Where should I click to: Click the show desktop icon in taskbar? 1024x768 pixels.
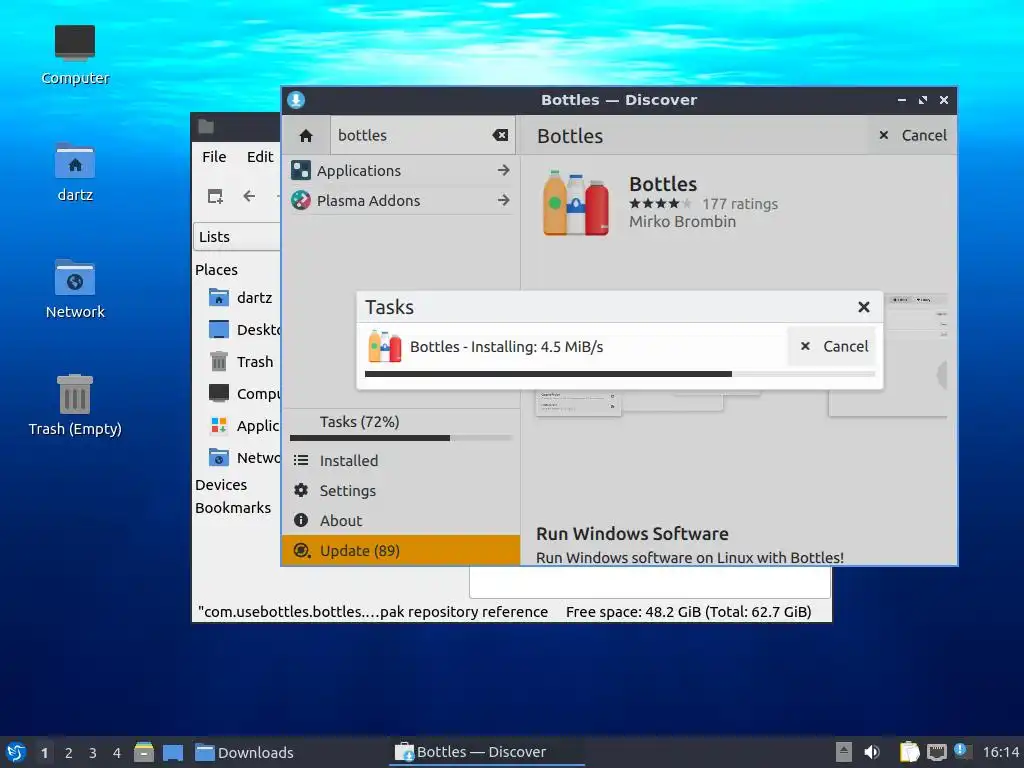(172, 752)
